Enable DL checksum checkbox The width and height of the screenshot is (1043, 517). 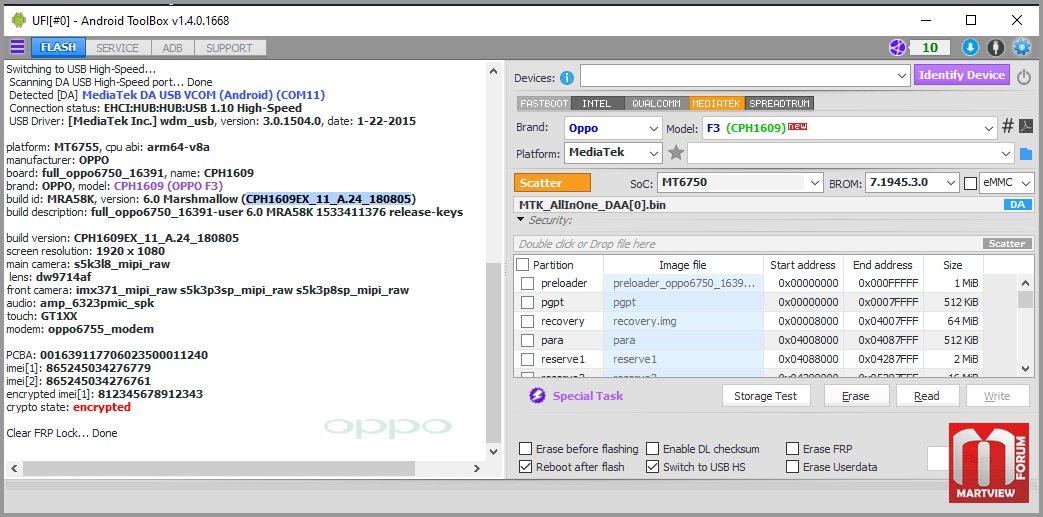[653, 448]
